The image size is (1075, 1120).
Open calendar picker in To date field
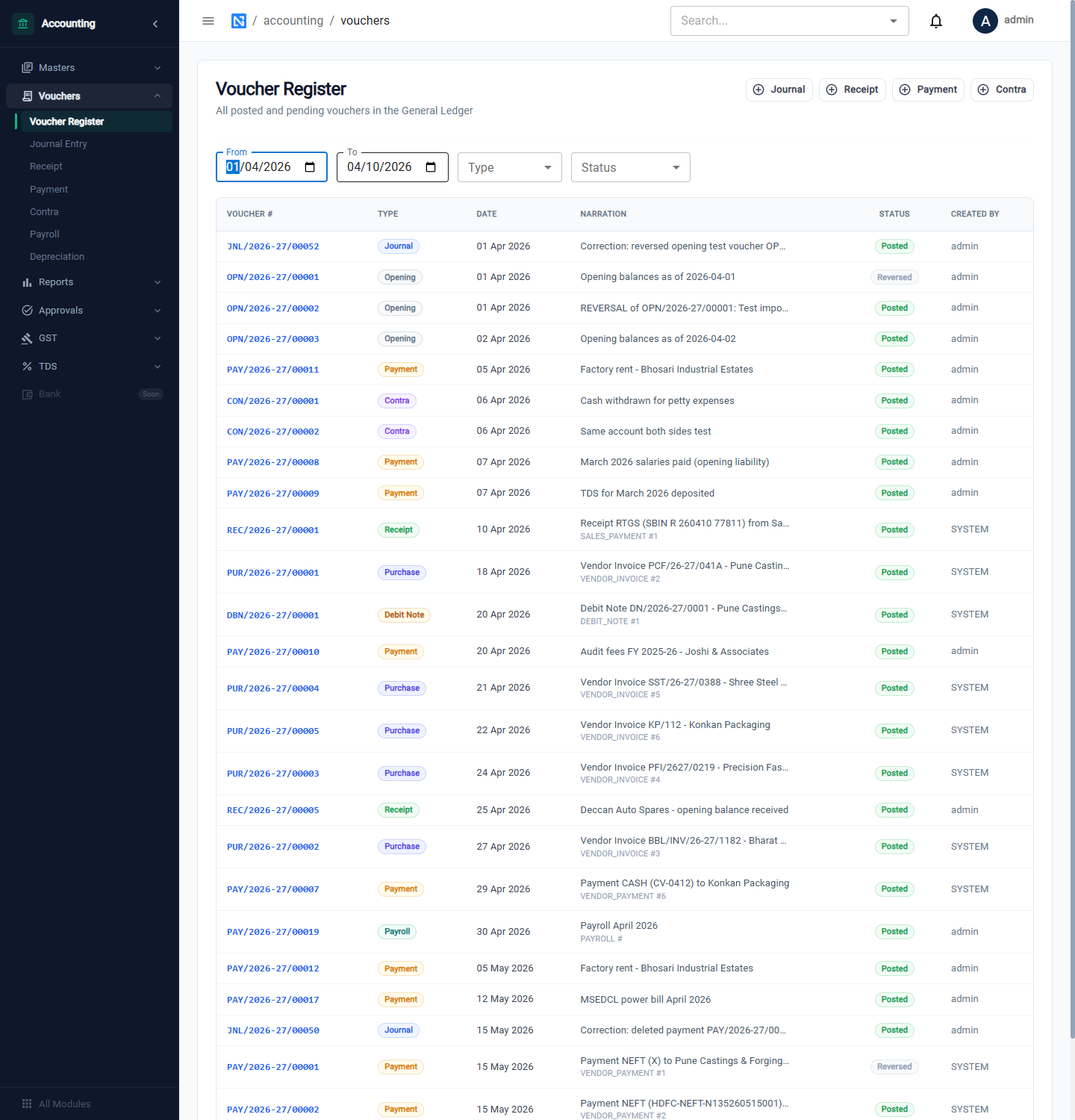[x=431, y=167]
